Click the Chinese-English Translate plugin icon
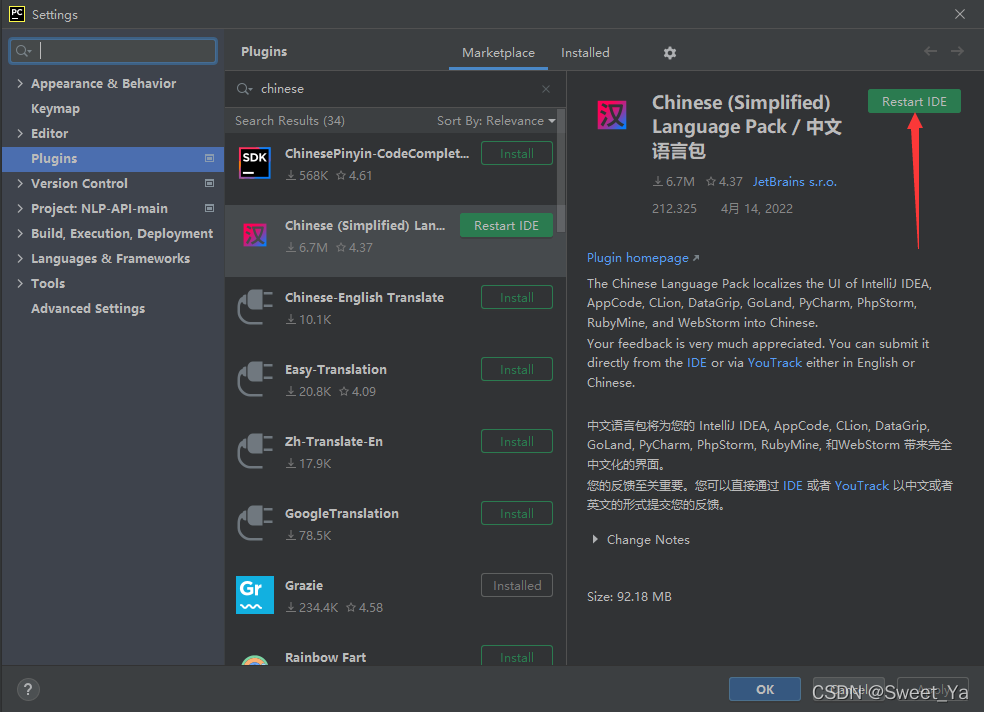 click(x=255, y=307)
